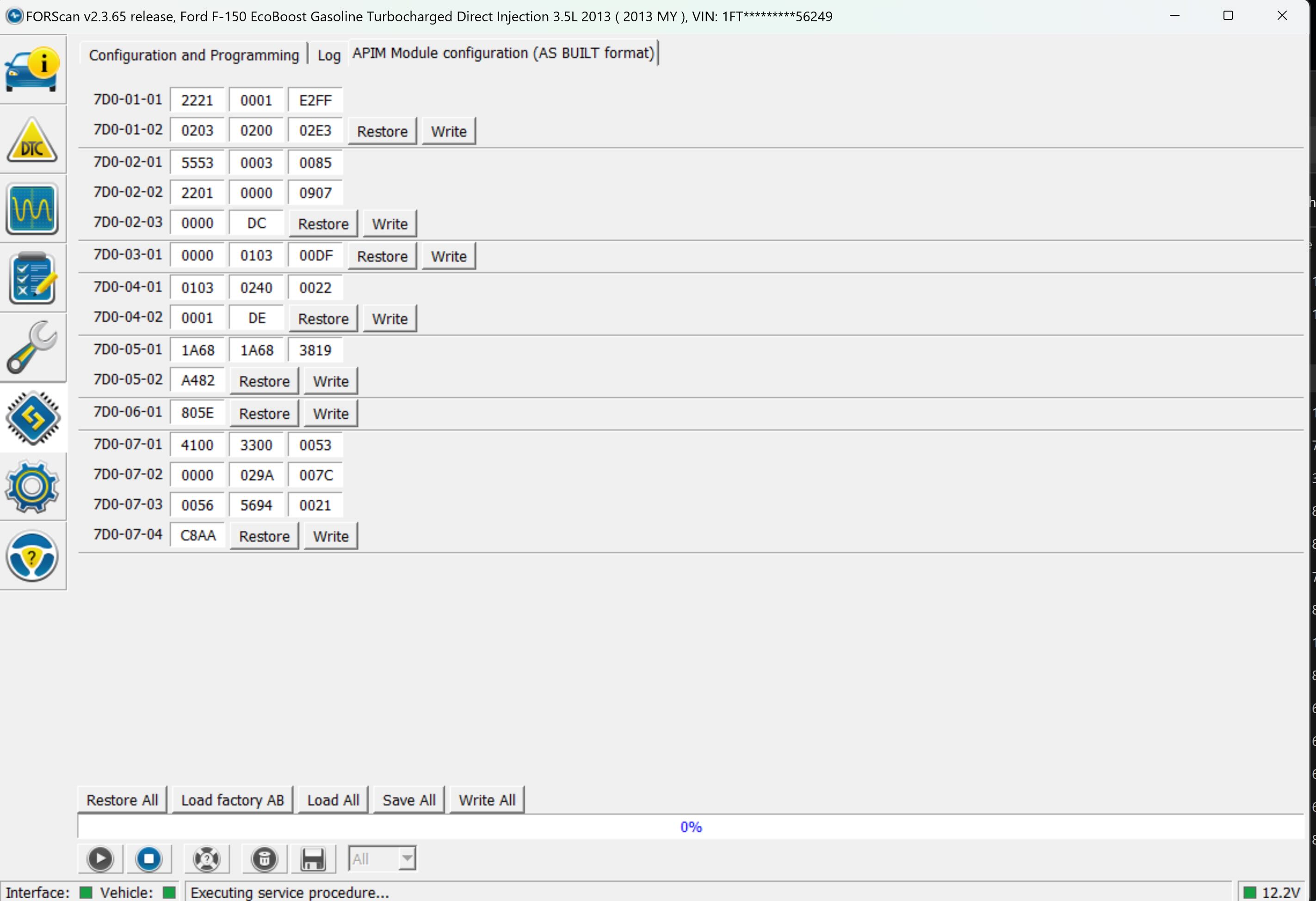
Task: Click the trash clear toolbar icon
Action: (x=265, y=859)
